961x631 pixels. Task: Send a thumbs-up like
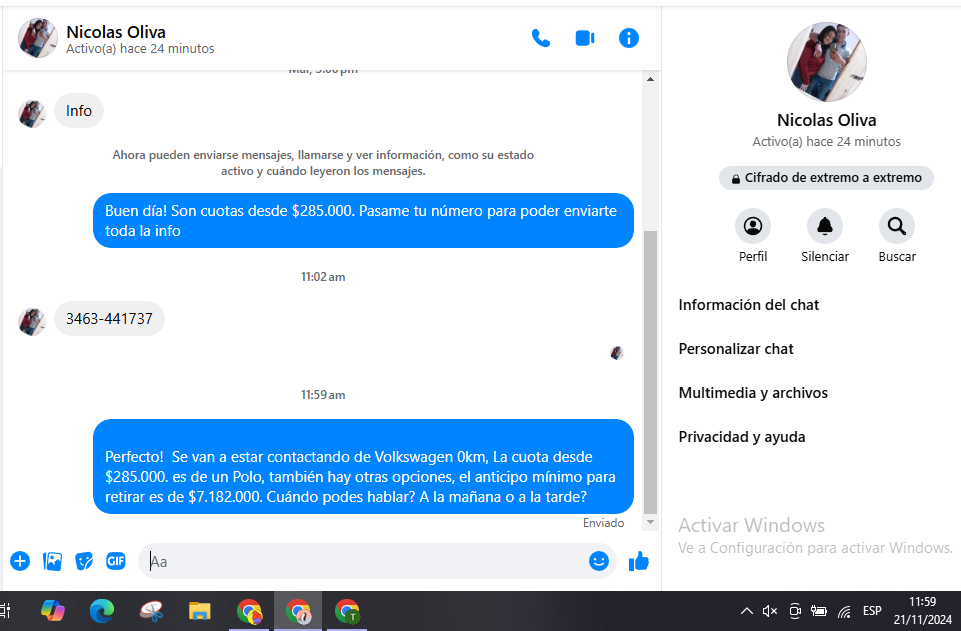639,561
